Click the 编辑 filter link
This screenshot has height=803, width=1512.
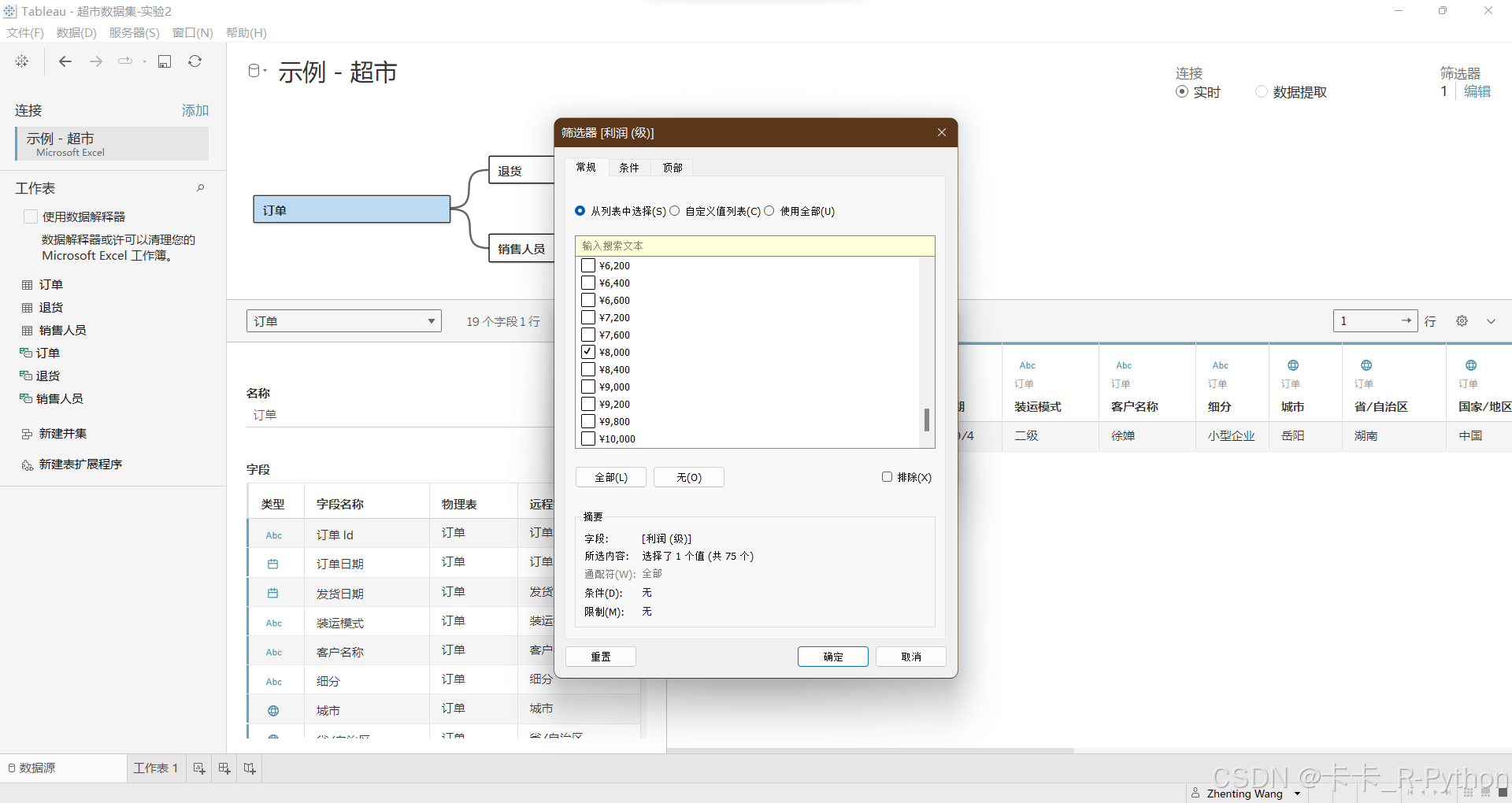(x=1477, y=91)
